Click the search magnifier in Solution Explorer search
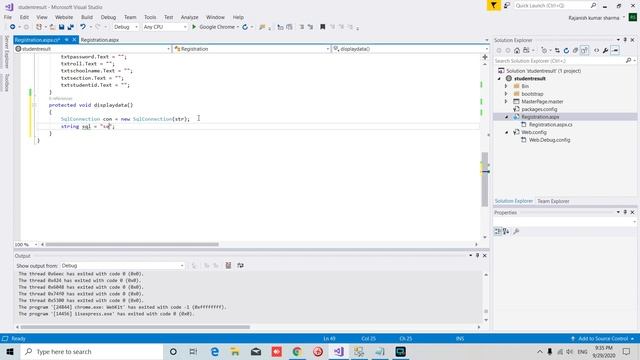Screen dimensions: 640x360 click(x=628, y=60)
